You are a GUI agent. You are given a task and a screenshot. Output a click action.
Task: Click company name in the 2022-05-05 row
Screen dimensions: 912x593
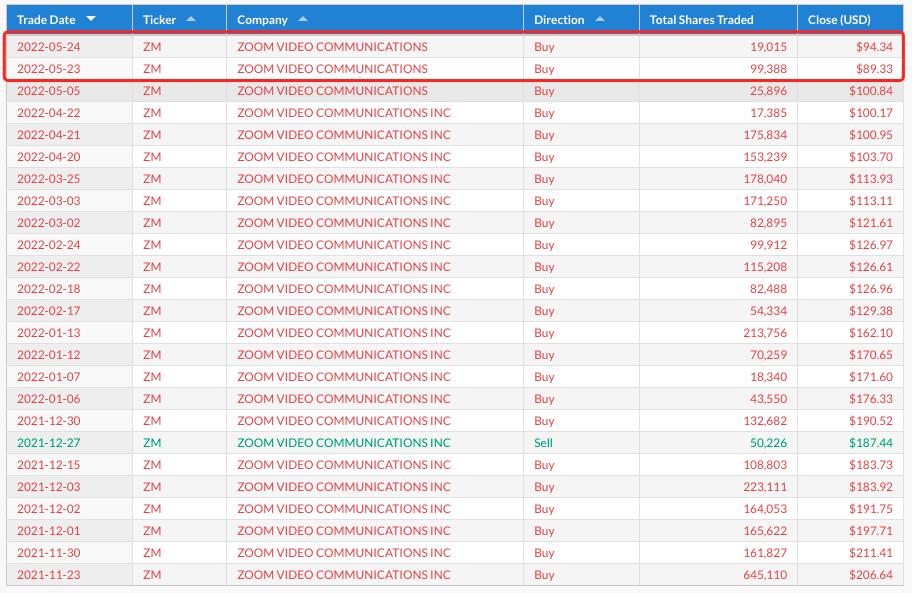point(332,91)
